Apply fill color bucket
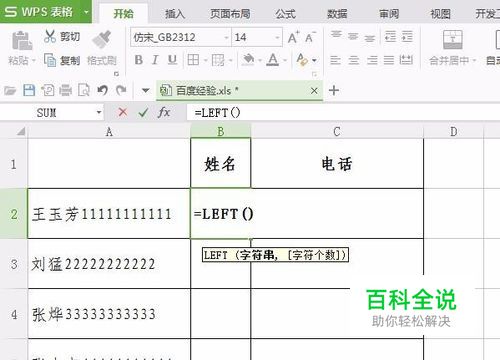The height and width of the screenshot is (360, 500). tap(249, 60)
